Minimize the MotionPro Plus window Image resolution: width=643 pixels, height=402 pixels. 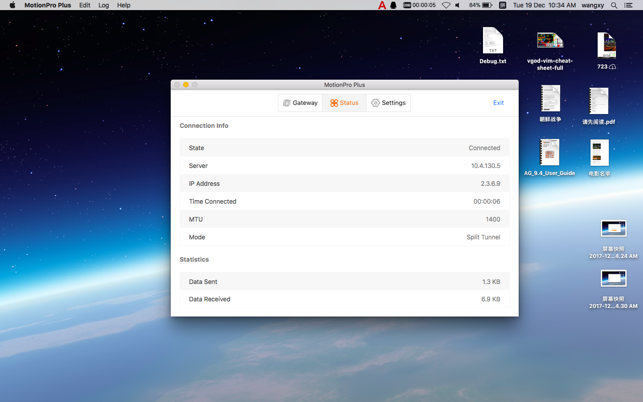coord(186,85)
